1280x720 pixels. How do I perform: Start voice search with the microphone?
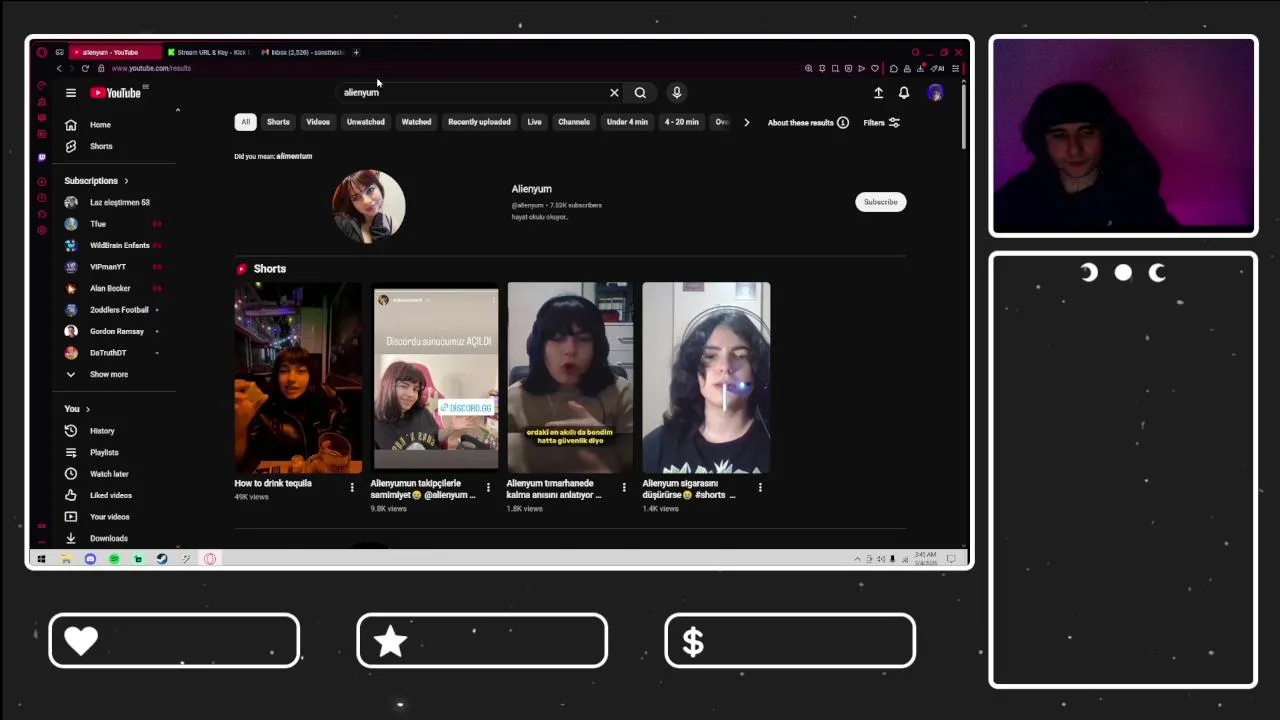click(x=677, y=93)
